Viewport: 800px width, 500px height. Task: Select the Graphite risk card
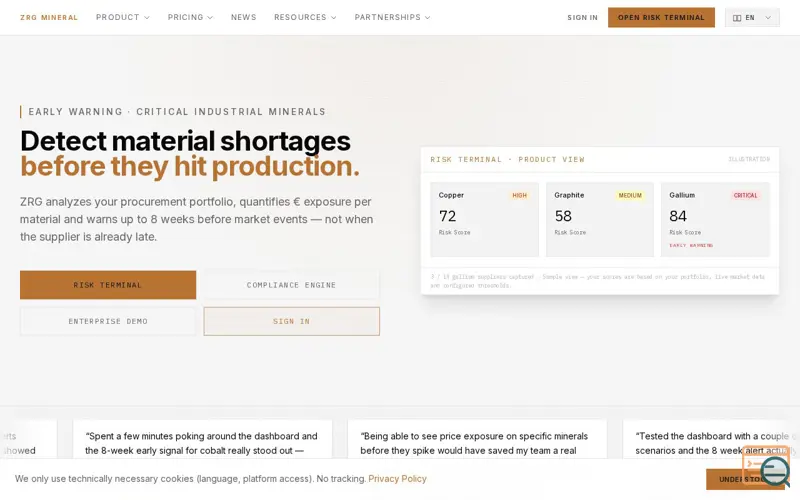coord(599,219)
